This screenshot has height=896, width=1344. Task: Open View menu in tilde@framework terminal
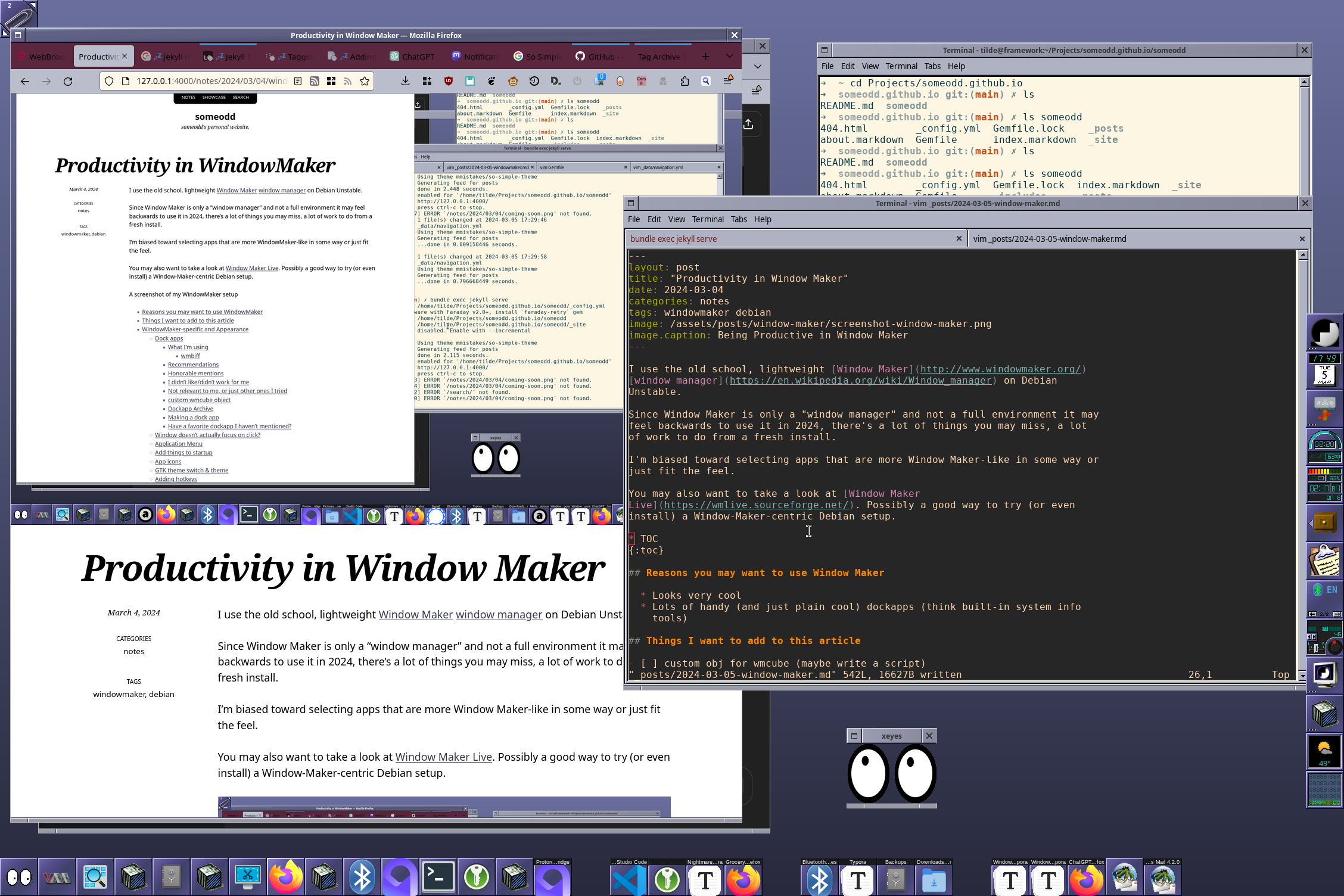(x=870, y=66)
